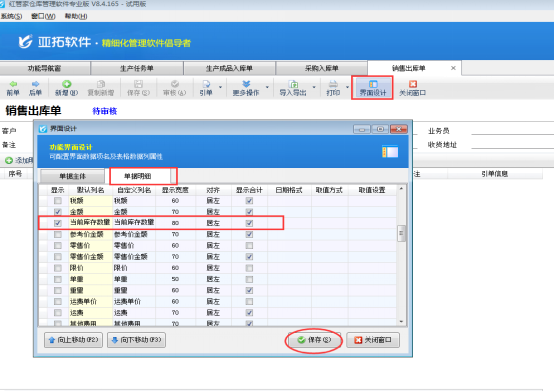Click the 关闭窗口 red toolbar icon
554x391 pixels.
click(412, 84)
